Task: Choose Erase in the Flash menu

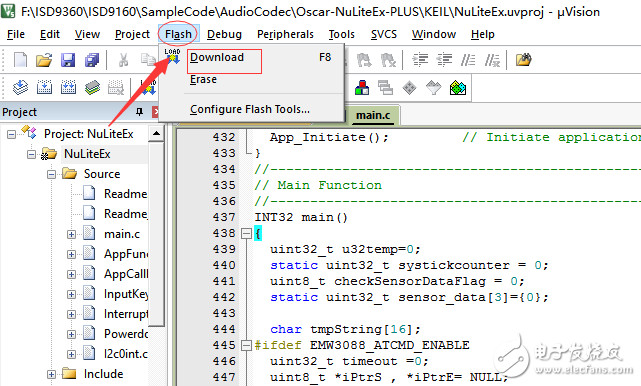Action: point(203,79)
